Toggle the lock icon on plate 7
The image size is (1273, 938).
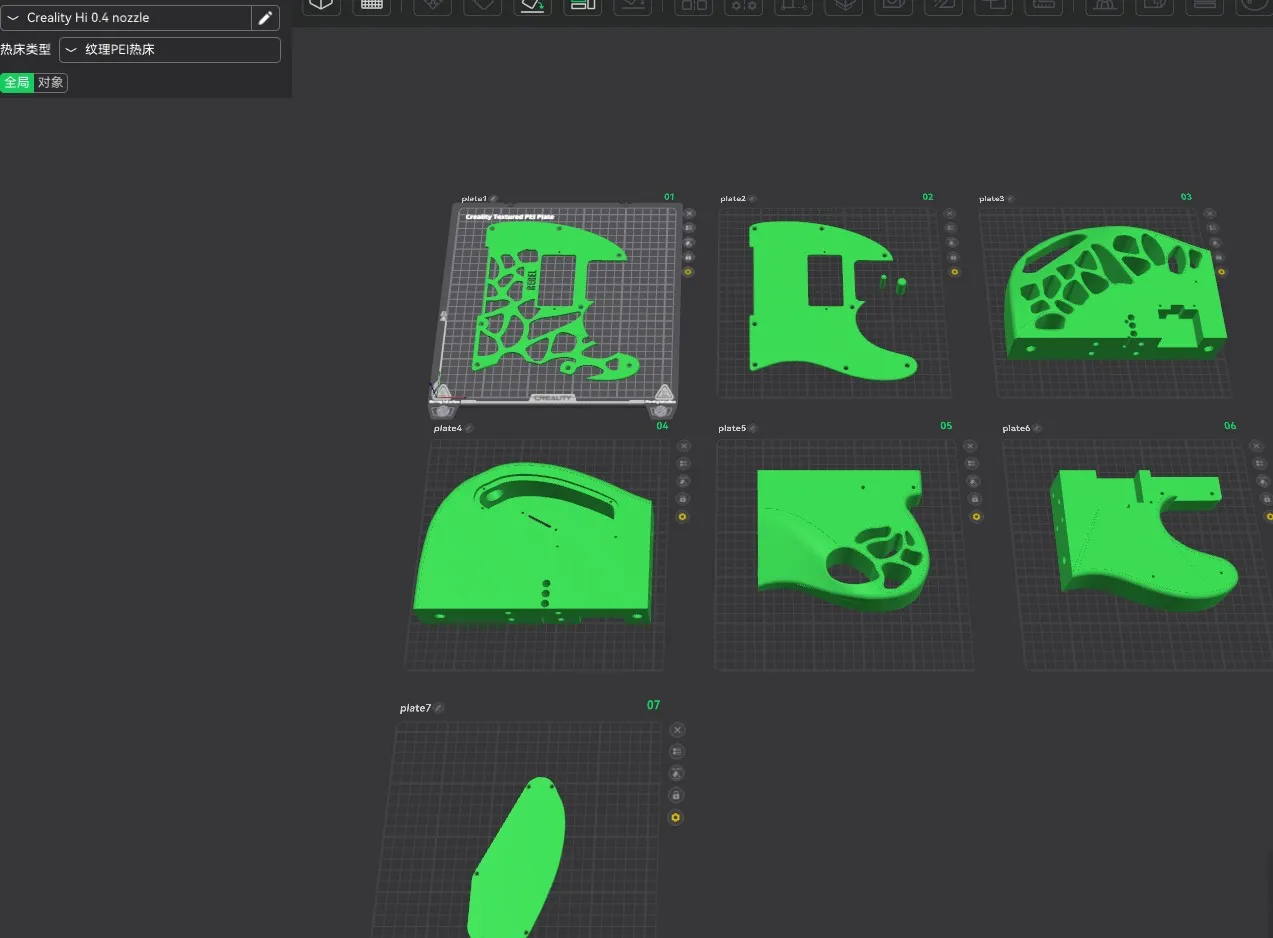pyautogui.click(x=676, y=795)
